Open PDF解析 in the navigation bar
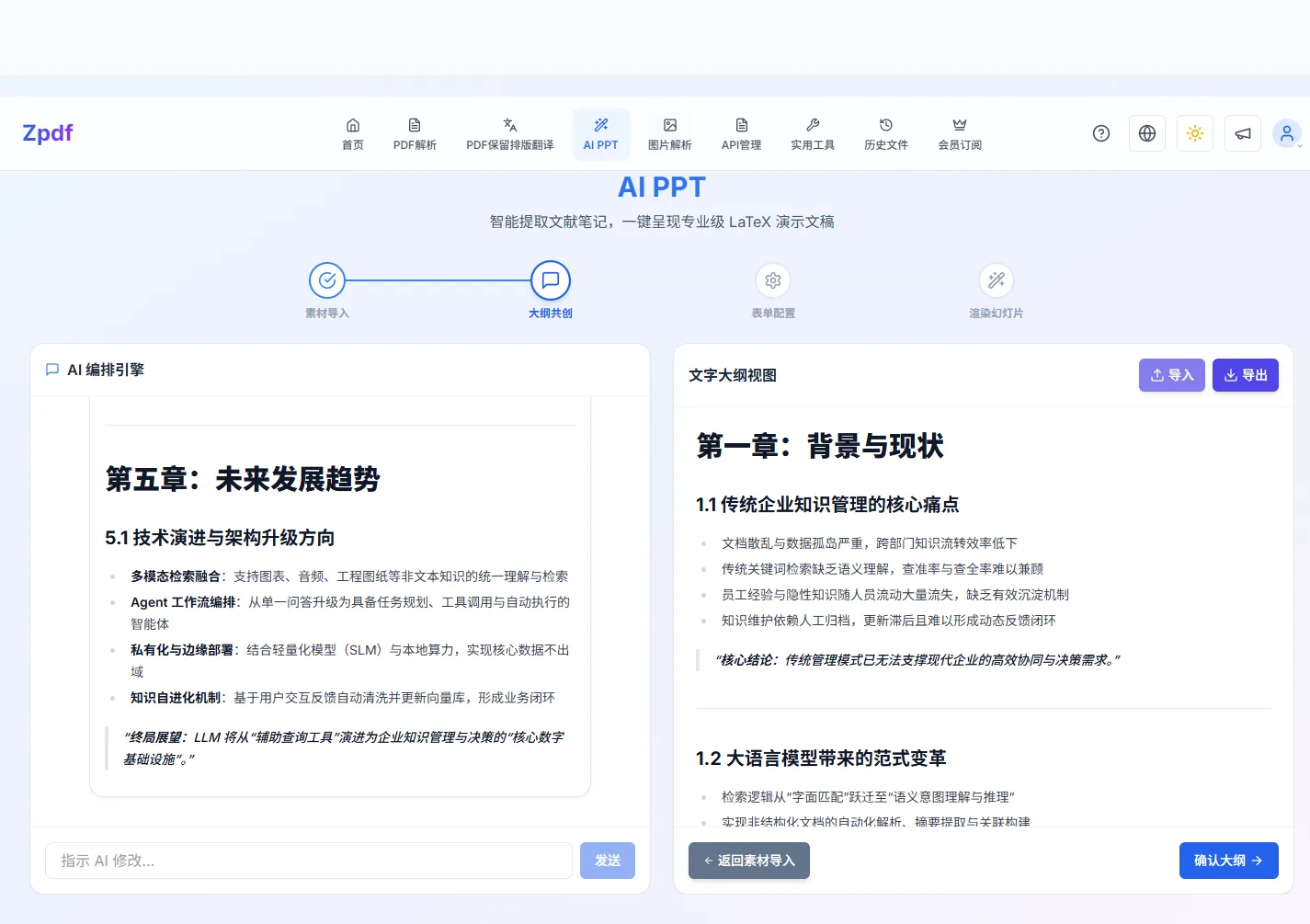 (415, 134)
